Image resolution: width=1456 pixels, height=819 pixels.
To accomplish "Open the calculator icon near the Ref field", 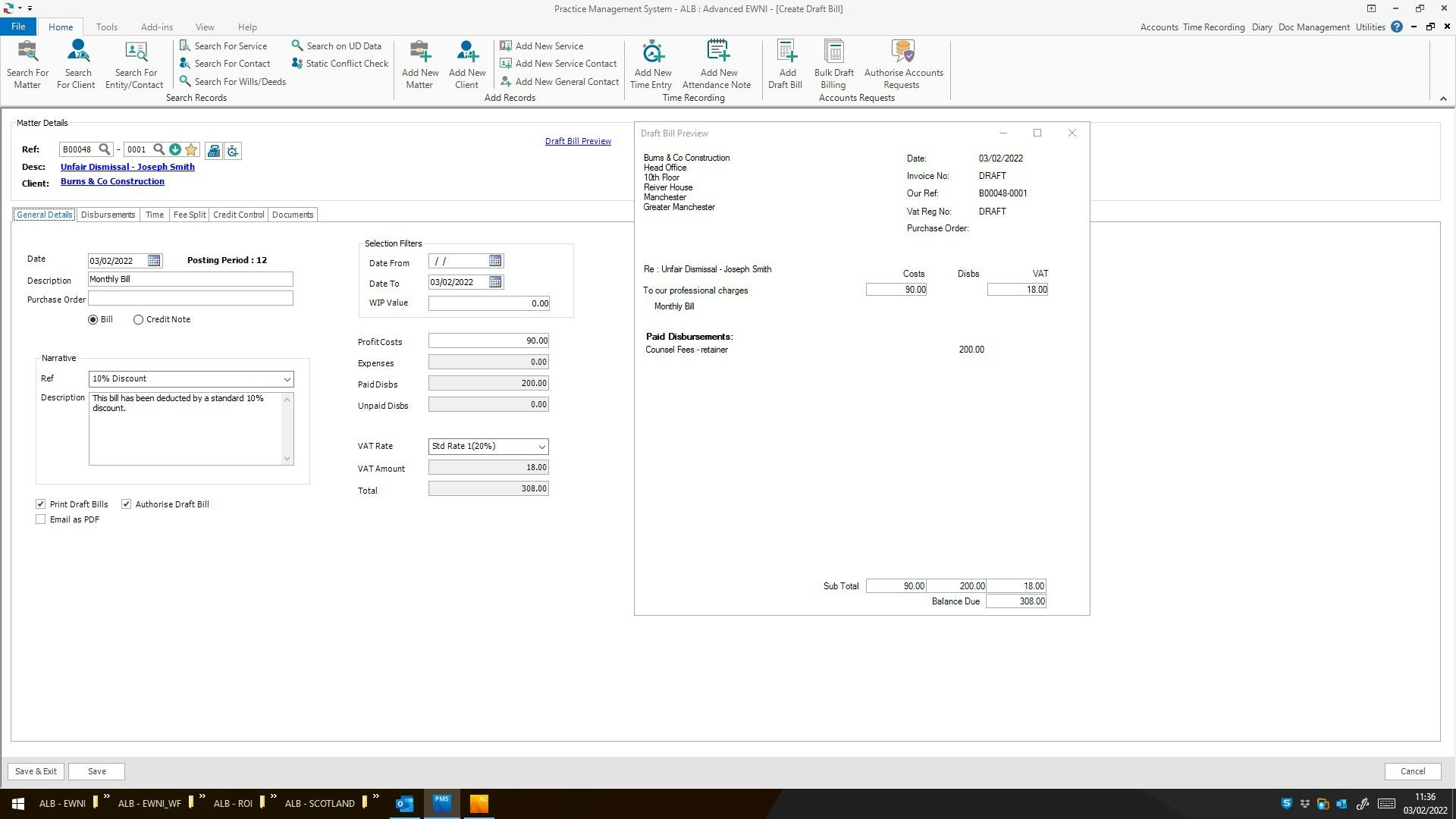I will [x=214, y=150].
